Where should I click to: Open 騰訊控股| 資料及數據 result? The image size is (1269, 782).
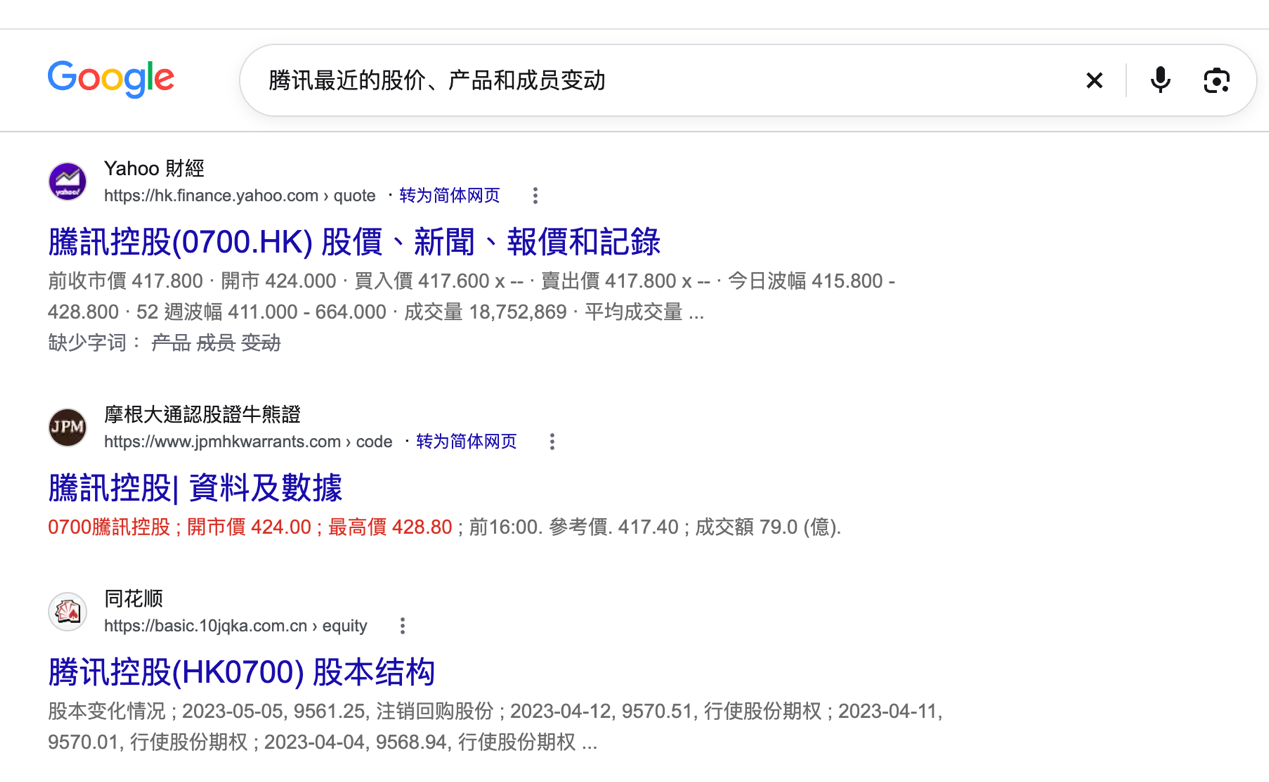pos(195,488)
